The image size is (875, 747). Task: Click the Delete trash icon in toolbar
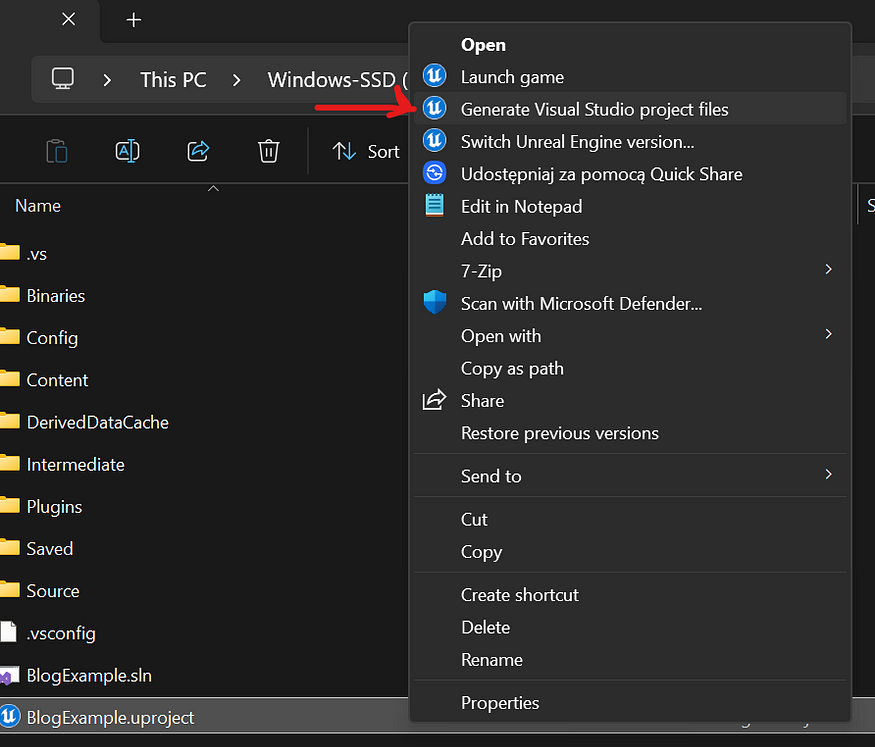coord(268,151)
